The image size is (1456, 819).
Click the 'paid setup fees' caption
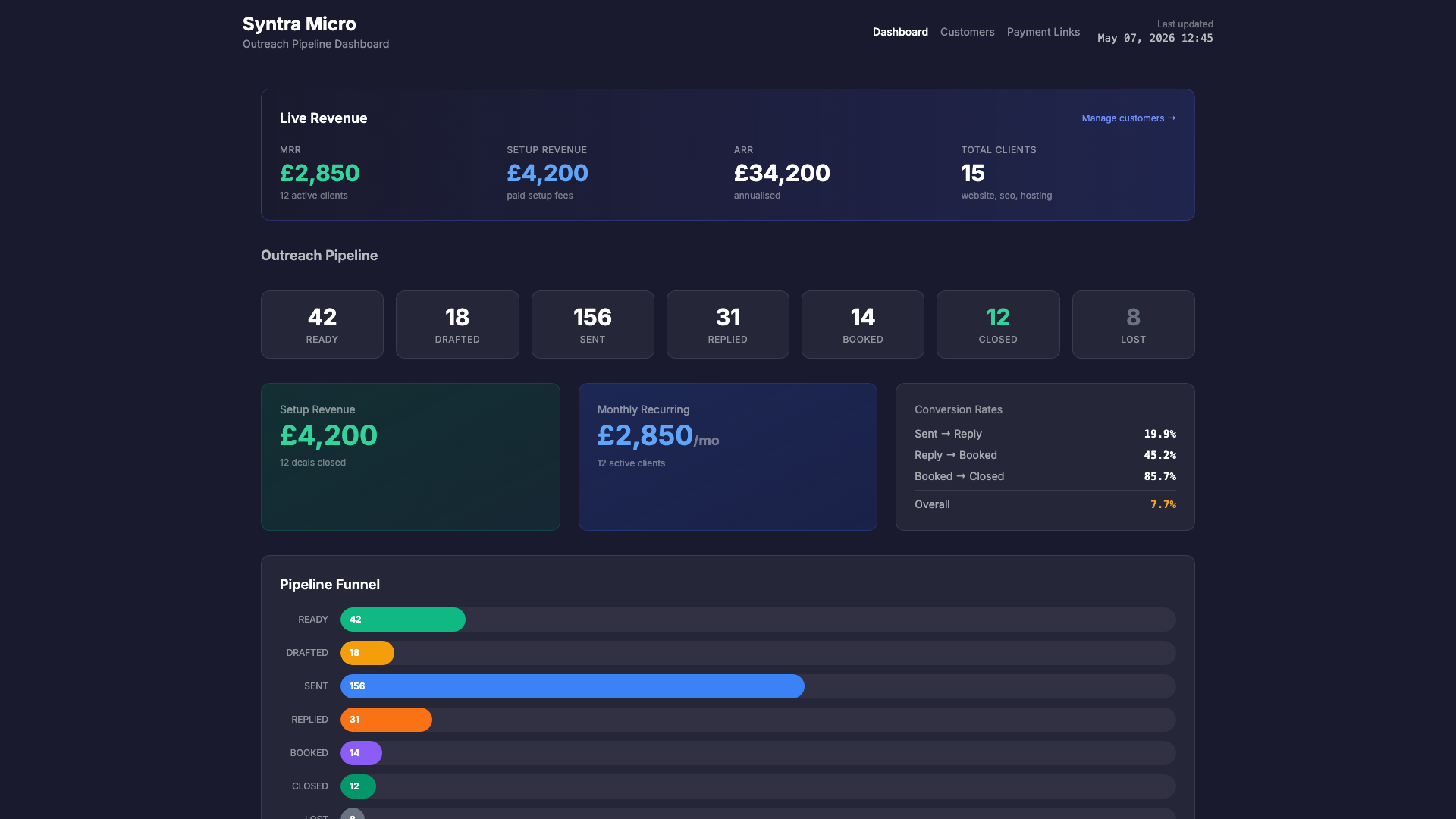point(540,196)
